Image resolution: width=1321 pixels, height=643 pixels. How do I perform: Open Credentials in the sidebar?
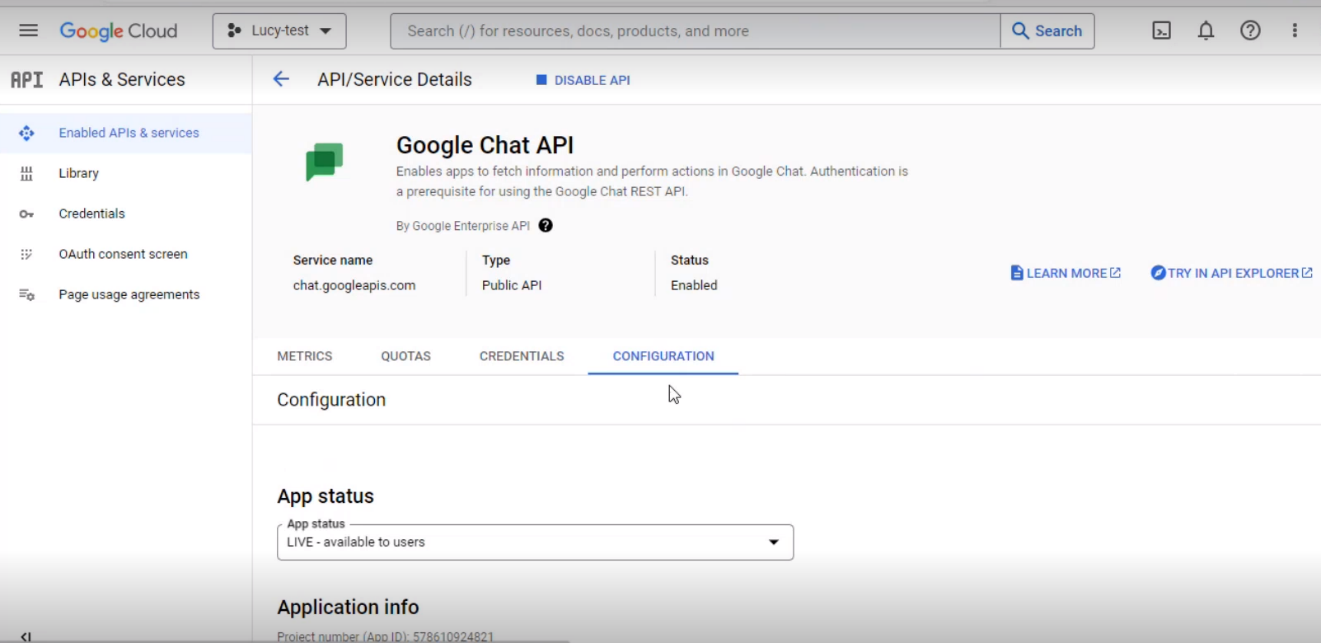tap(126, 214)
